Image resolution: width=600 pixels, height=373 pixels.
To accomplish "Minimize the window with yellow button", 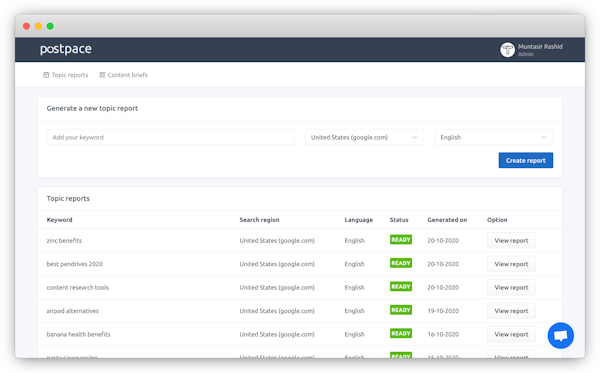I will pos(38,26).
